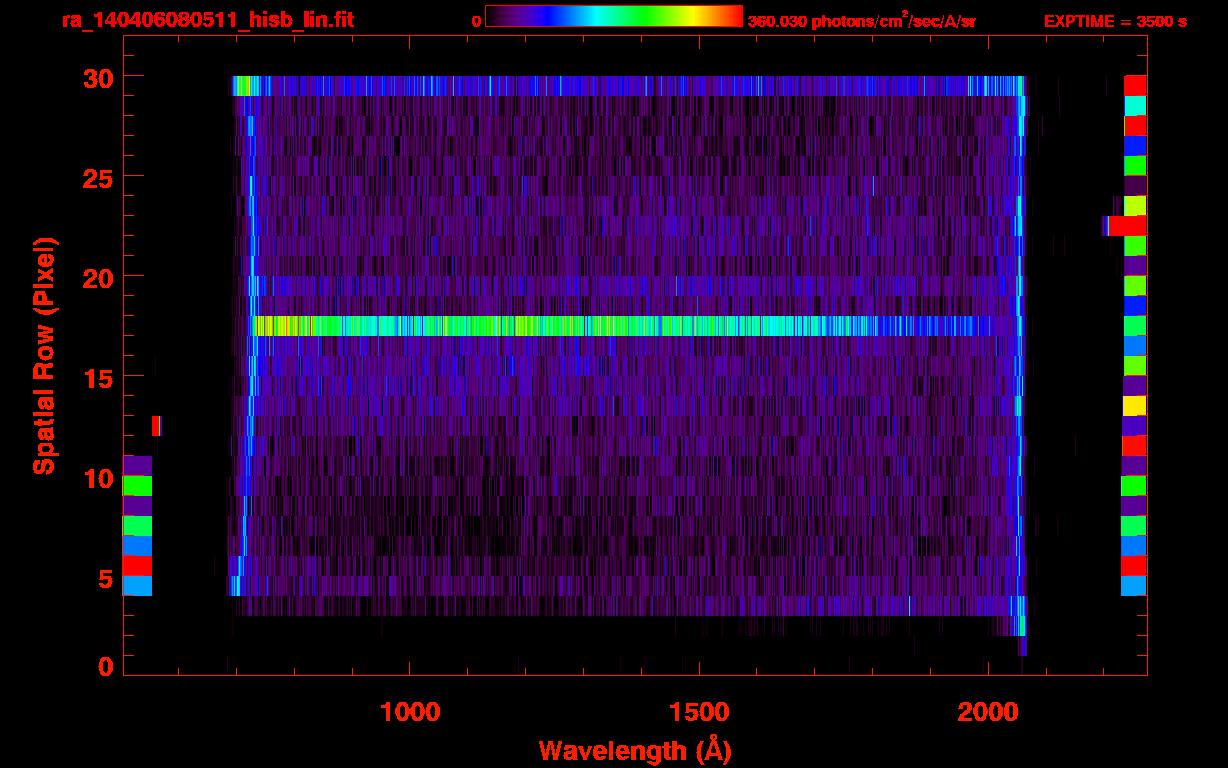Click the small red marker left of the plot
This screenshot has width=1228, height=768.
[156, 426]
